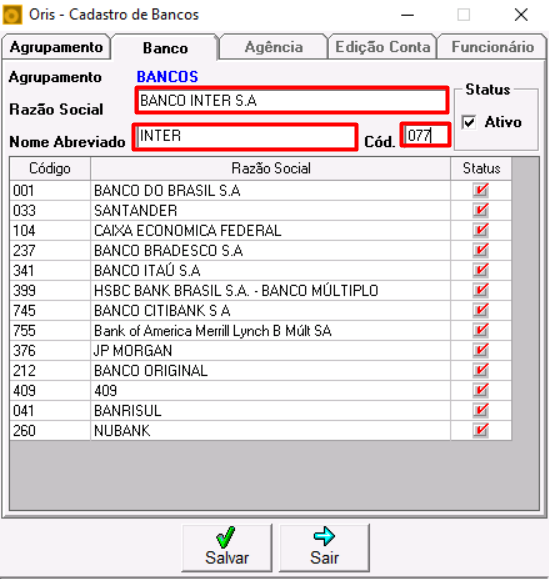The image size is (549, 579).
Task: Select BANCO BRADESCO S.A row
Action: pyautogui.click(x=261, y=250)
